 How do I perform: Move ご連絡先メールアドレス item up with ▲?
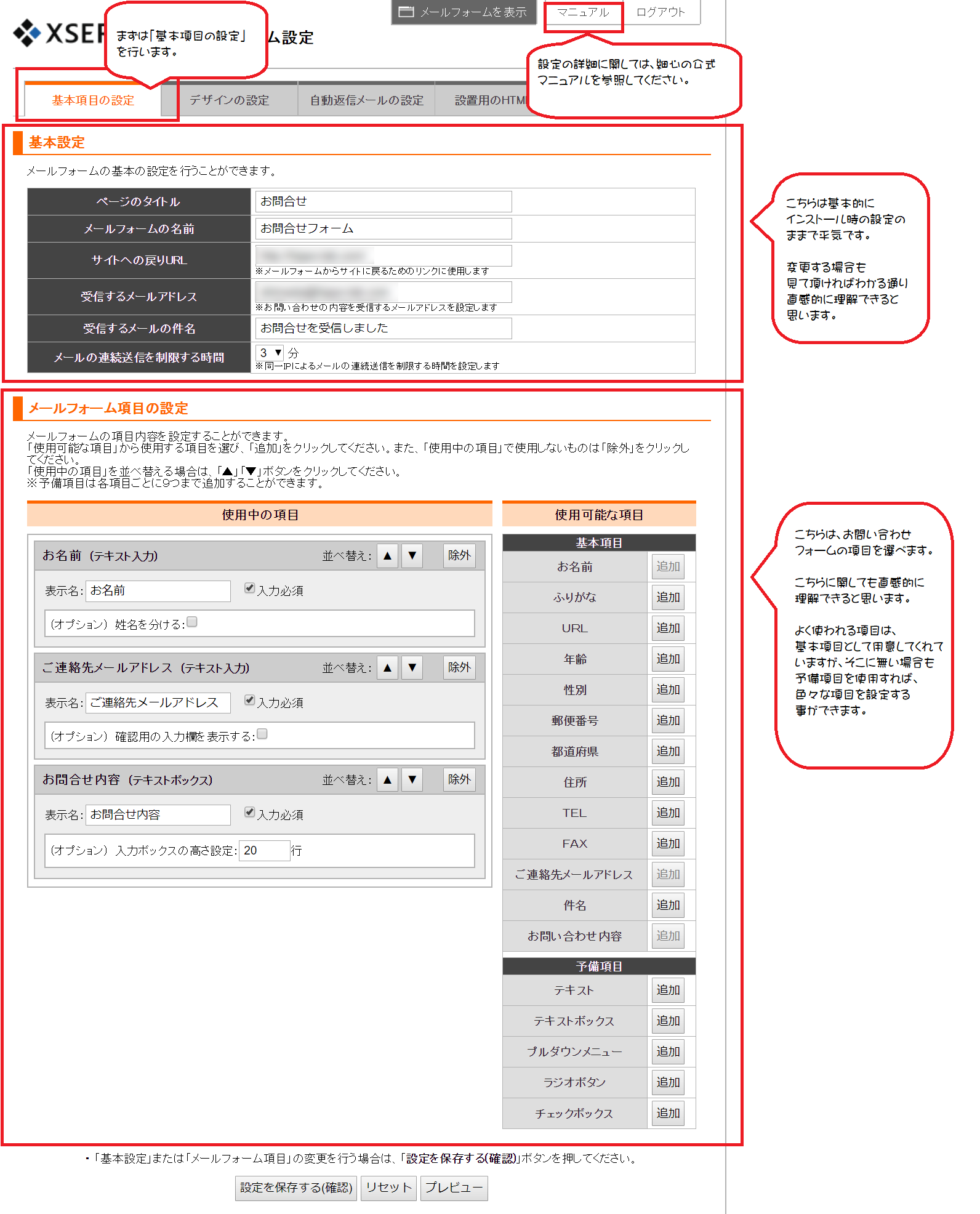point(387,667)
